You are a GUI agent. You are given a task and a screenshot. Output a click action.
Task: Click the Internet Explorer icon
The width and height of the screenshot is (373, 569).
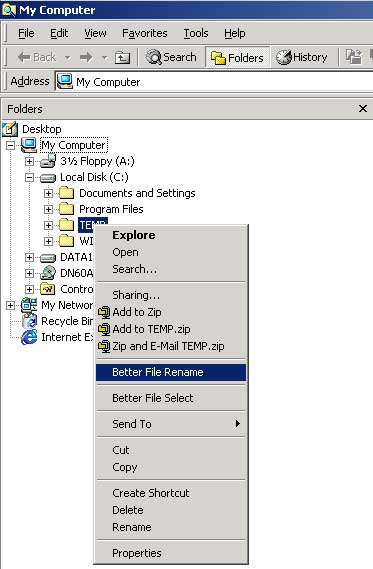pos(29,337)
